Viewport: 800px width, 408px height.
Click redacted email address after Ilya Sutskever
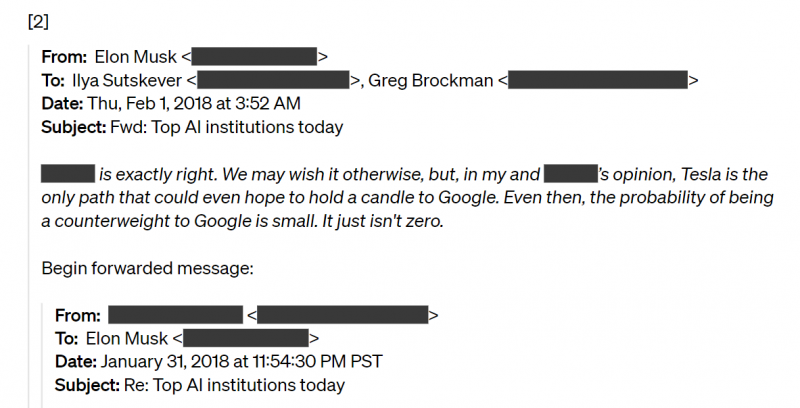point(273,81)
